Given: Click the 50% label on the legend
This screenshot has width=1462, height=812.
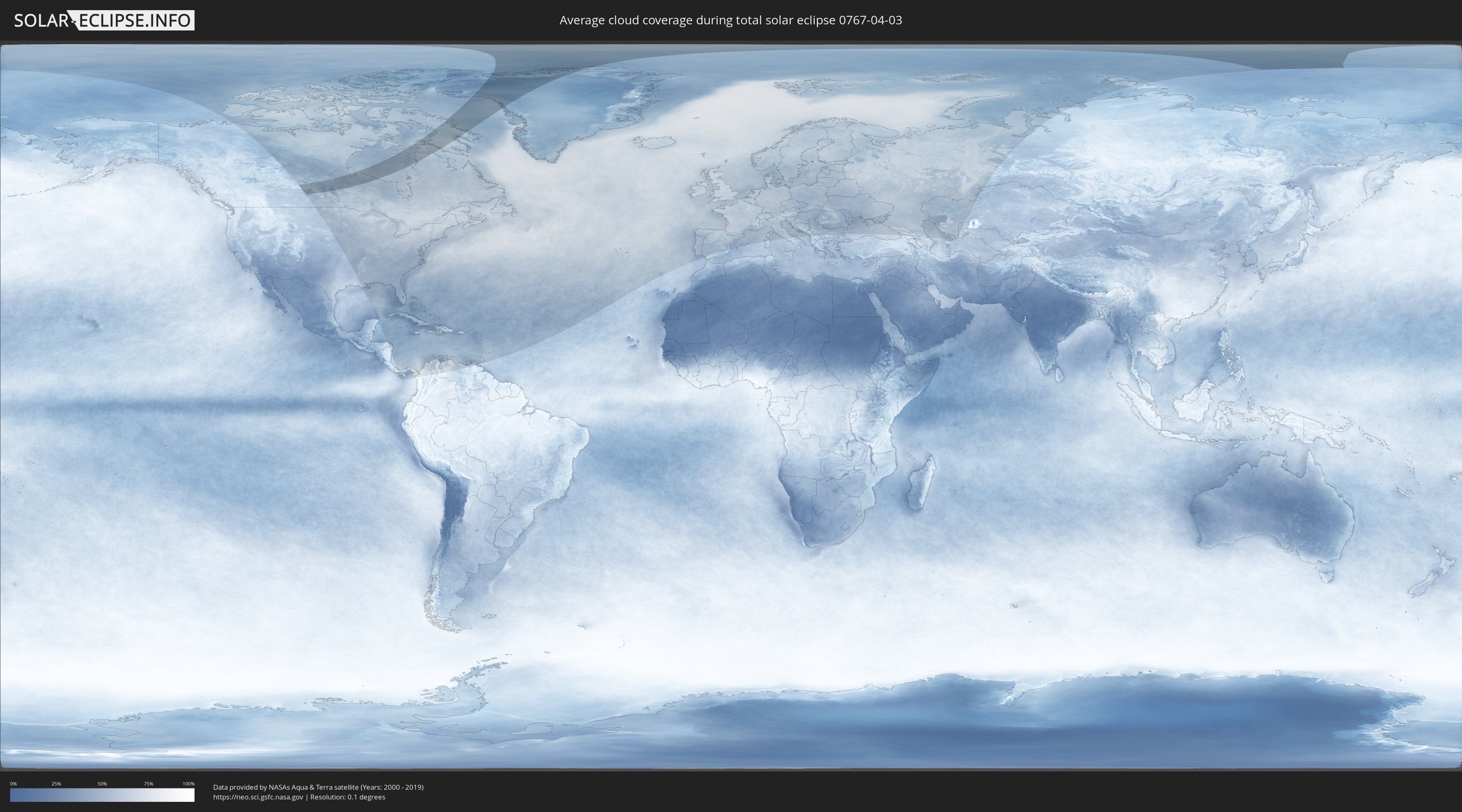Looking at the screenshot, I should pos(102,784).
